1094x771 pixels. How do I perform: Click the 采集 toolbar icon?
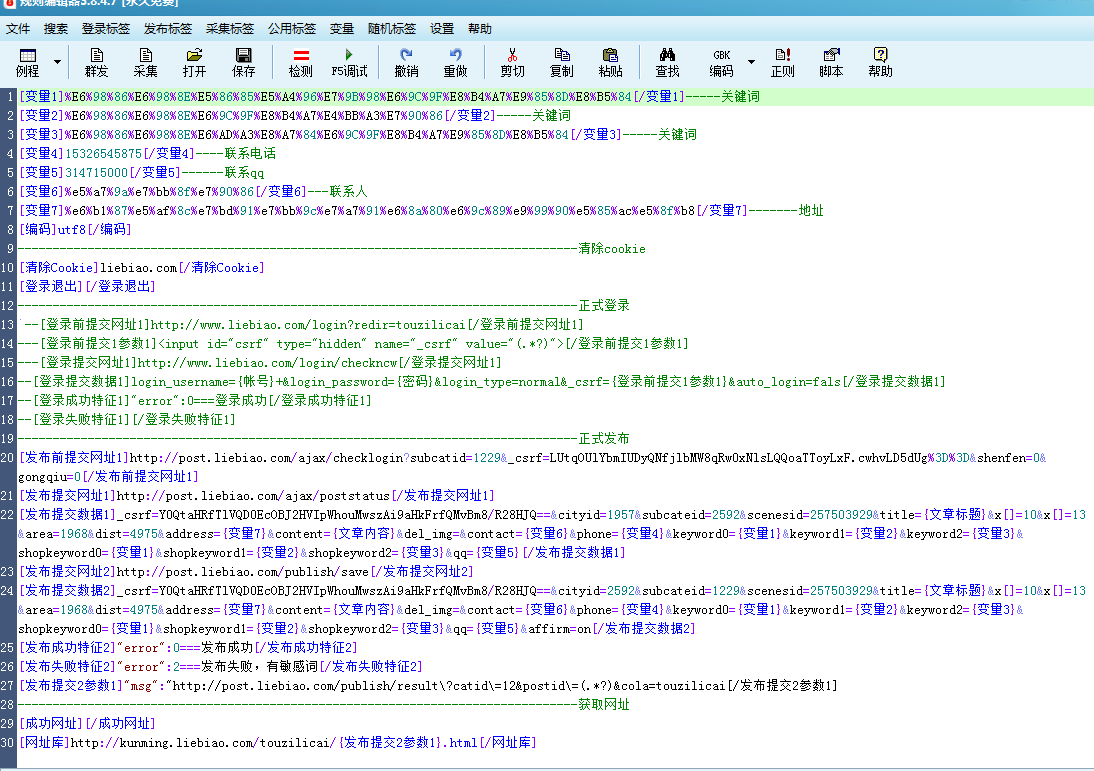click(146, 62)
